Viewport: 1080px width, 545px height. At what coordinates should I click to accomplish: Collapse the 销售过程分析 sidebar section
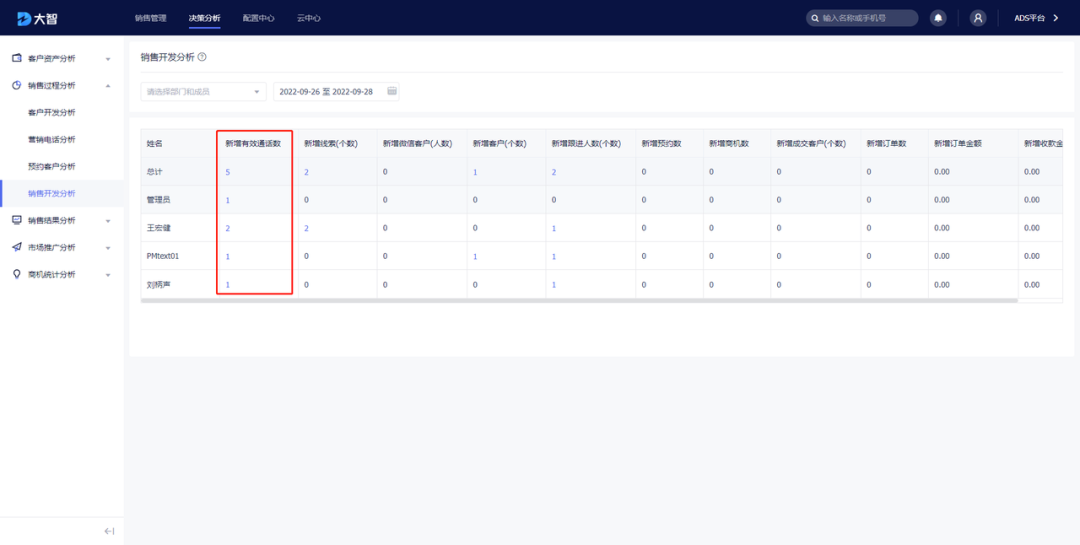pyautogui.click(x=107, y=86)
